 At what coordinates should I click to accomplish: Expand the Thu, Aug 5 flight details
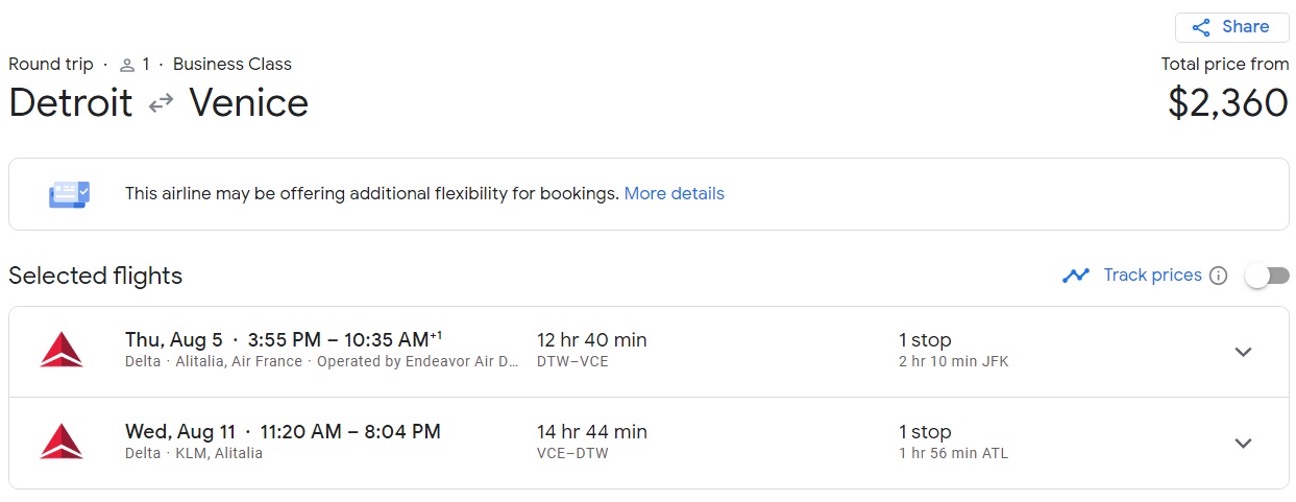[1243, 352]
